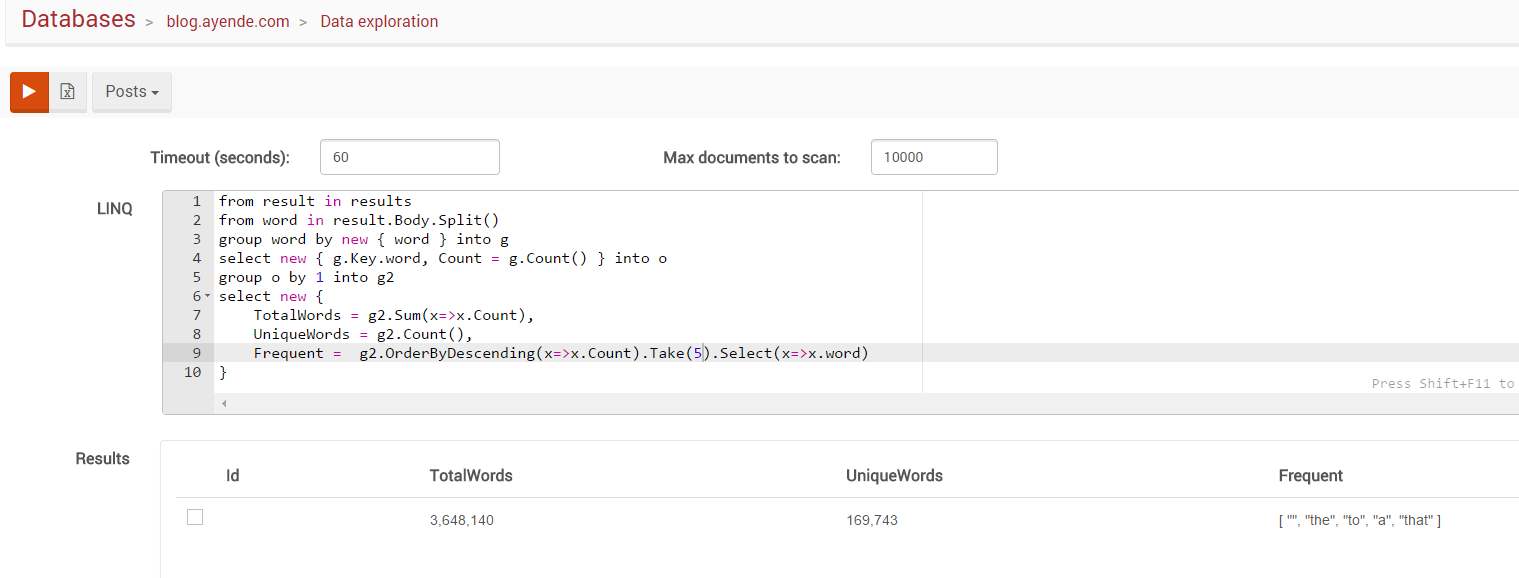Click the left scroll arrow below the editor
The width and height of the screenshot is (1519, 578).
[224, 403]
